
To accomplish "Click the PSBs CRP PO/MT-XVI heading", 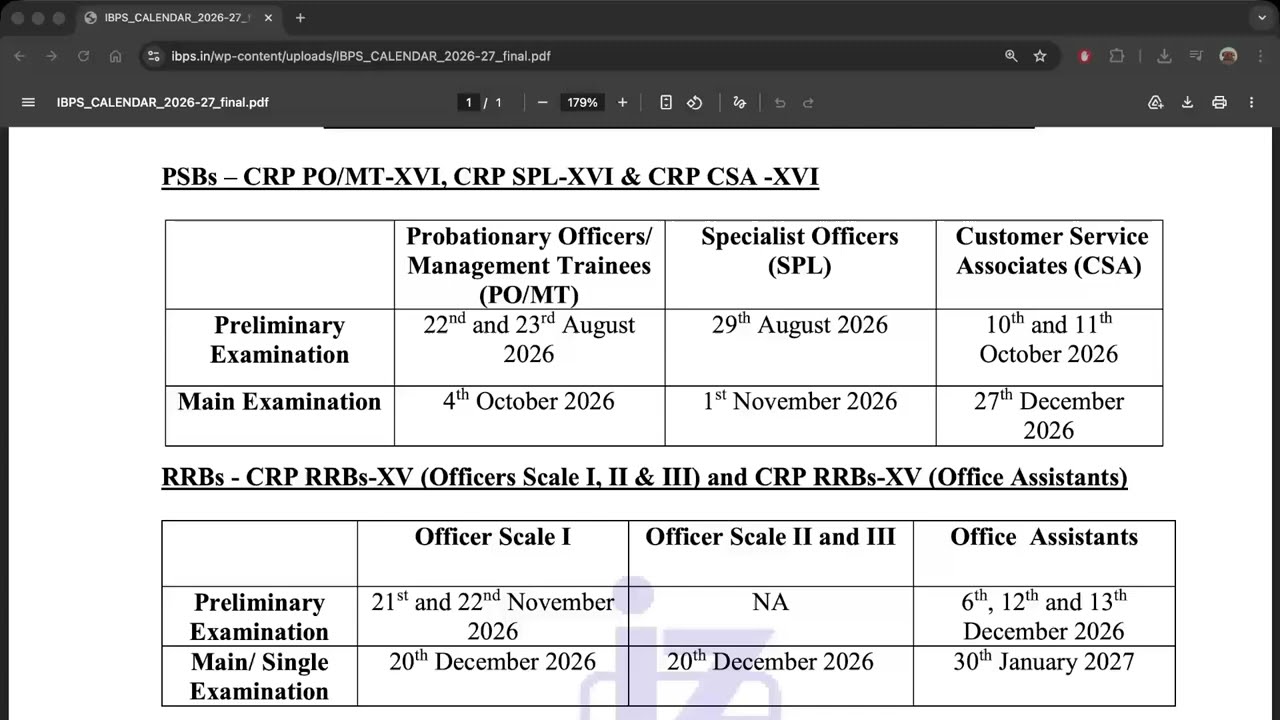I will coord(490,177).
